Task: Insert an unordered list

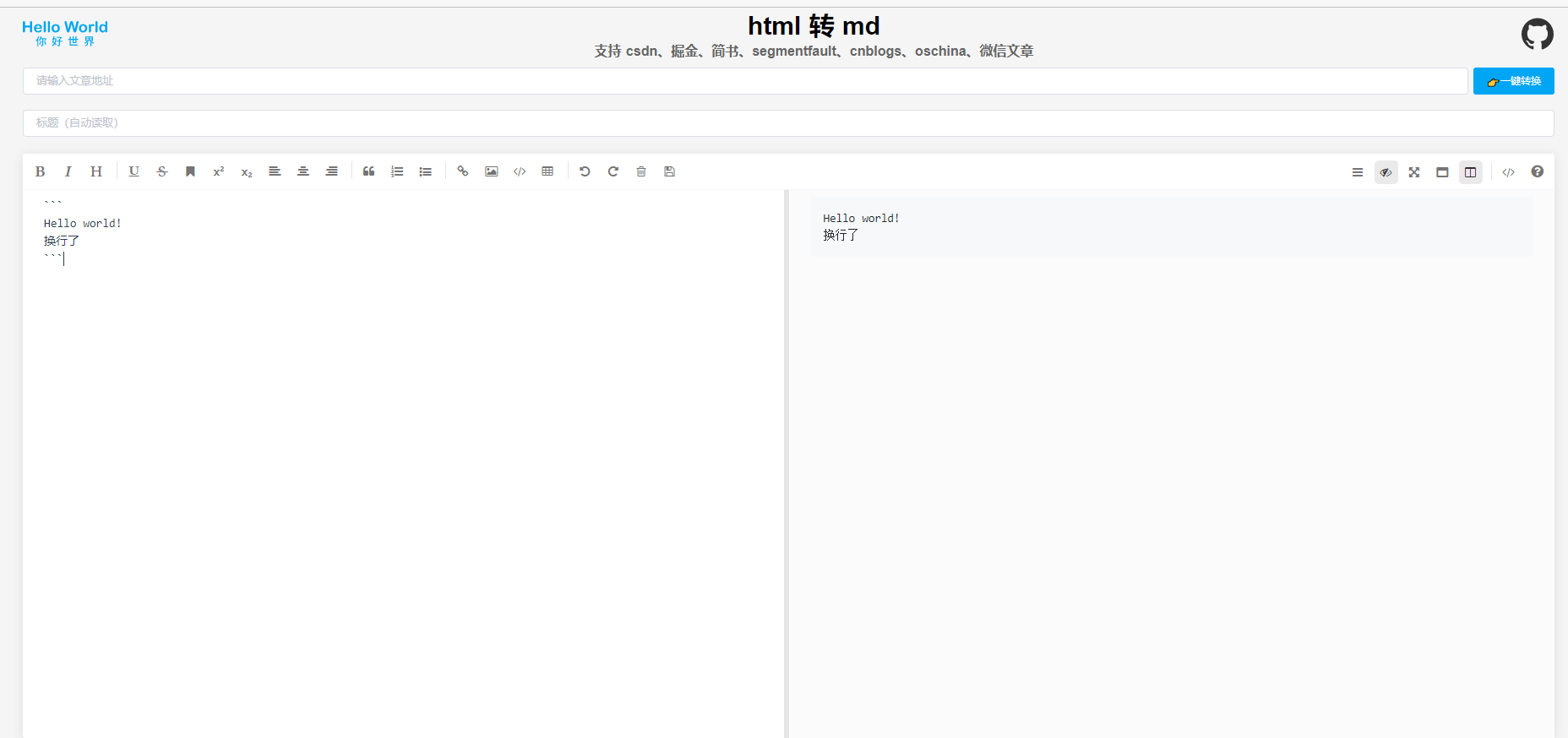Action: point(426,171)
